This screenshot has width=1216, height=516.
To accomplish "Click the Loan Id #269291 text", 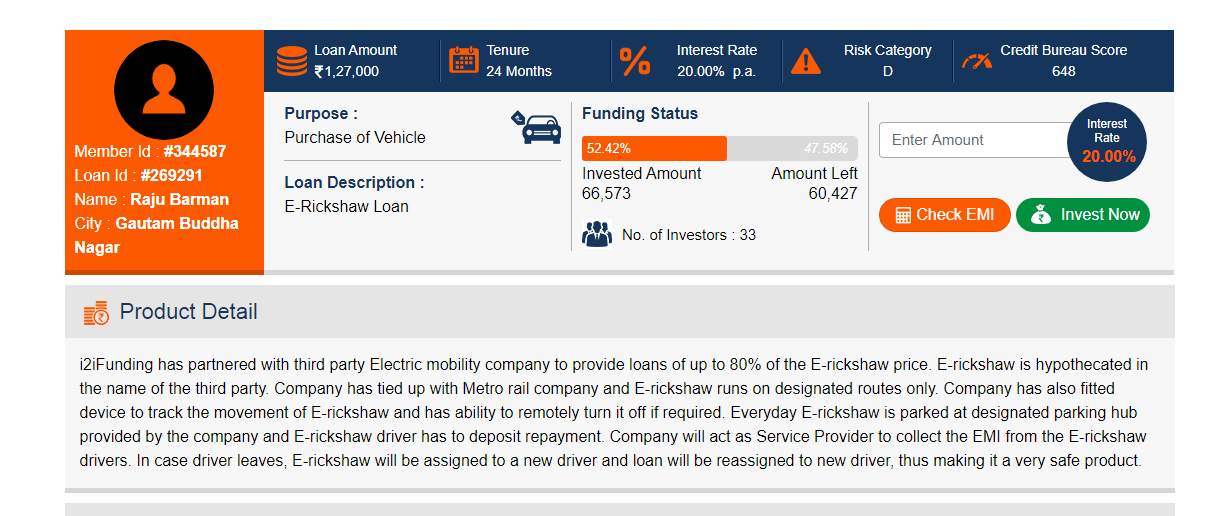I will click(139, 176).
